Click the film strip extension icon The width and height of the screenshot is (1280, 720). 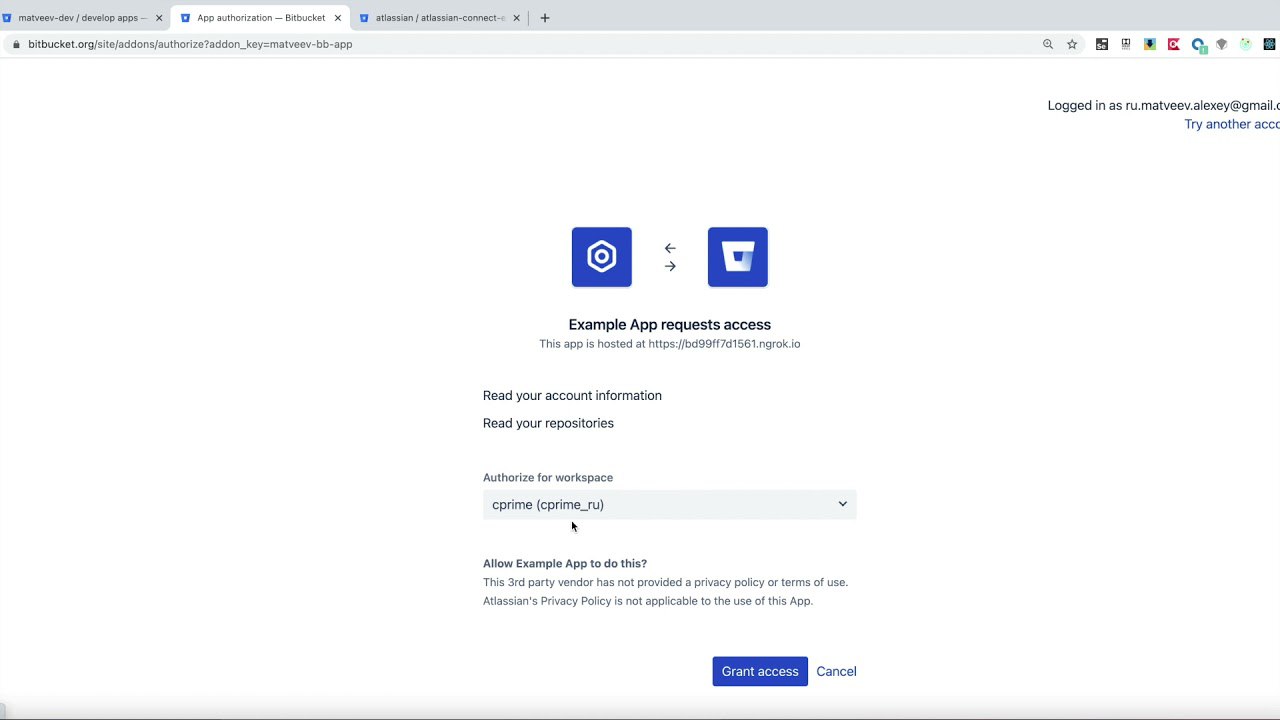(1126, 44)
